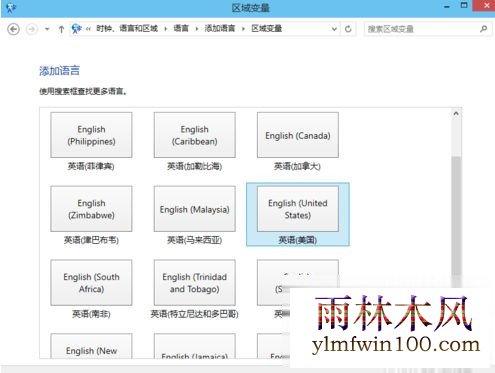Select the English (Philippines) tile

point(91,135)
